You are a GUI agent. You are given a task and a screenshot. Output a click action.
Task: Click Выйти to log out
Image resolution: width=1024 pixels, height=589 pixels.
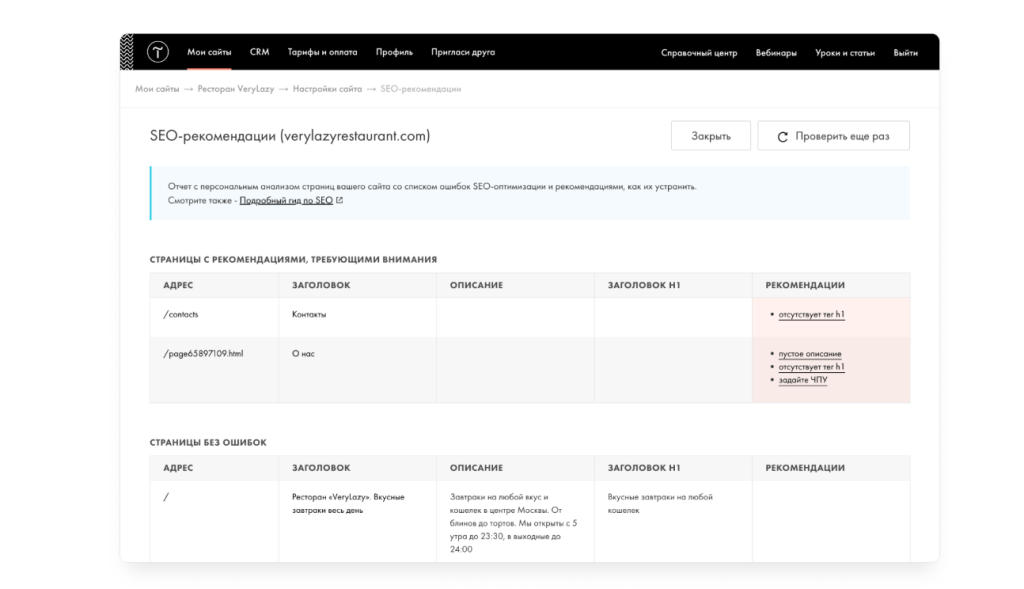[905, 53]
